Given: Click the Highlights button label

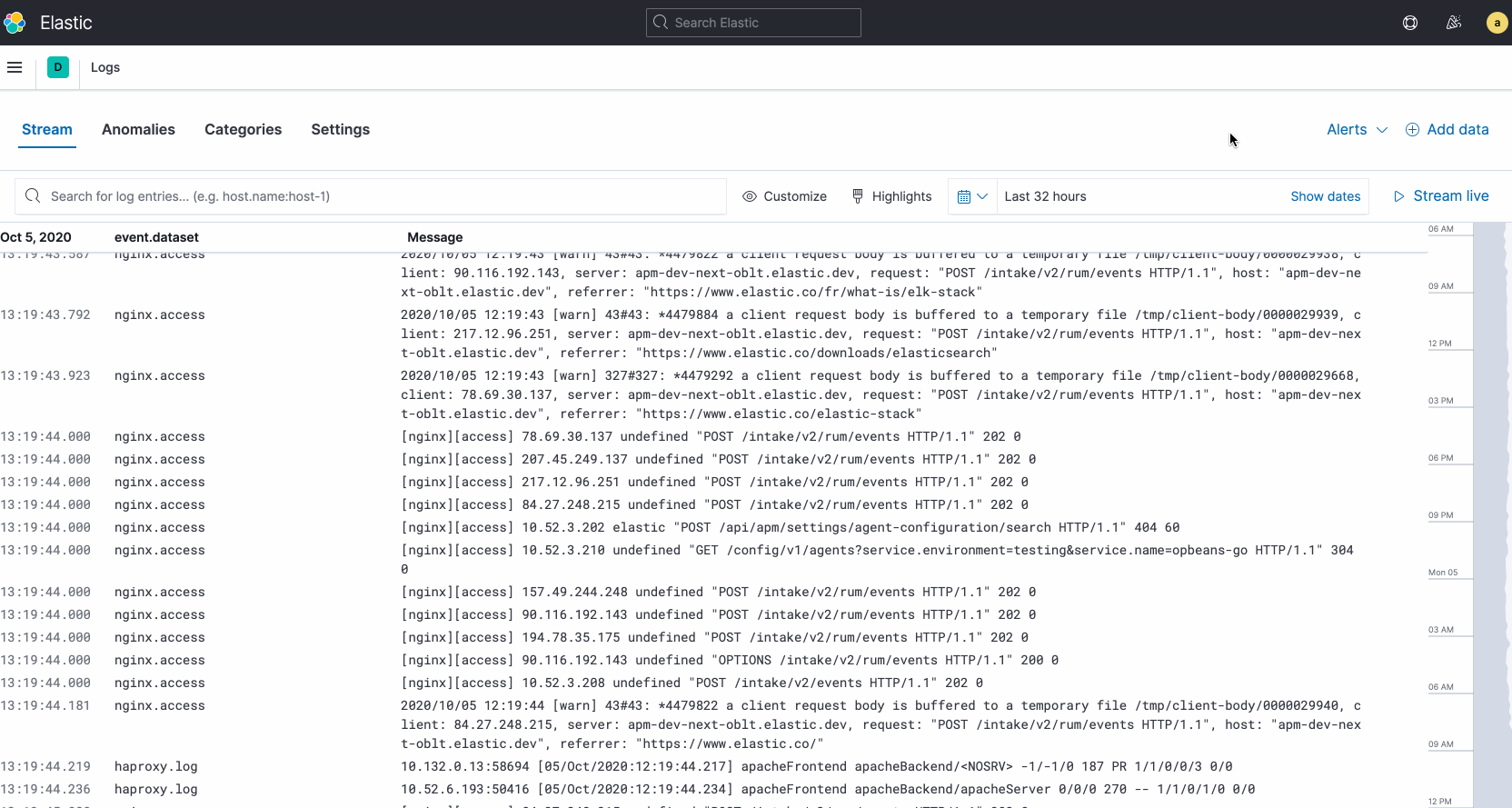Looking at the screenshot, I should coord(901,196).
